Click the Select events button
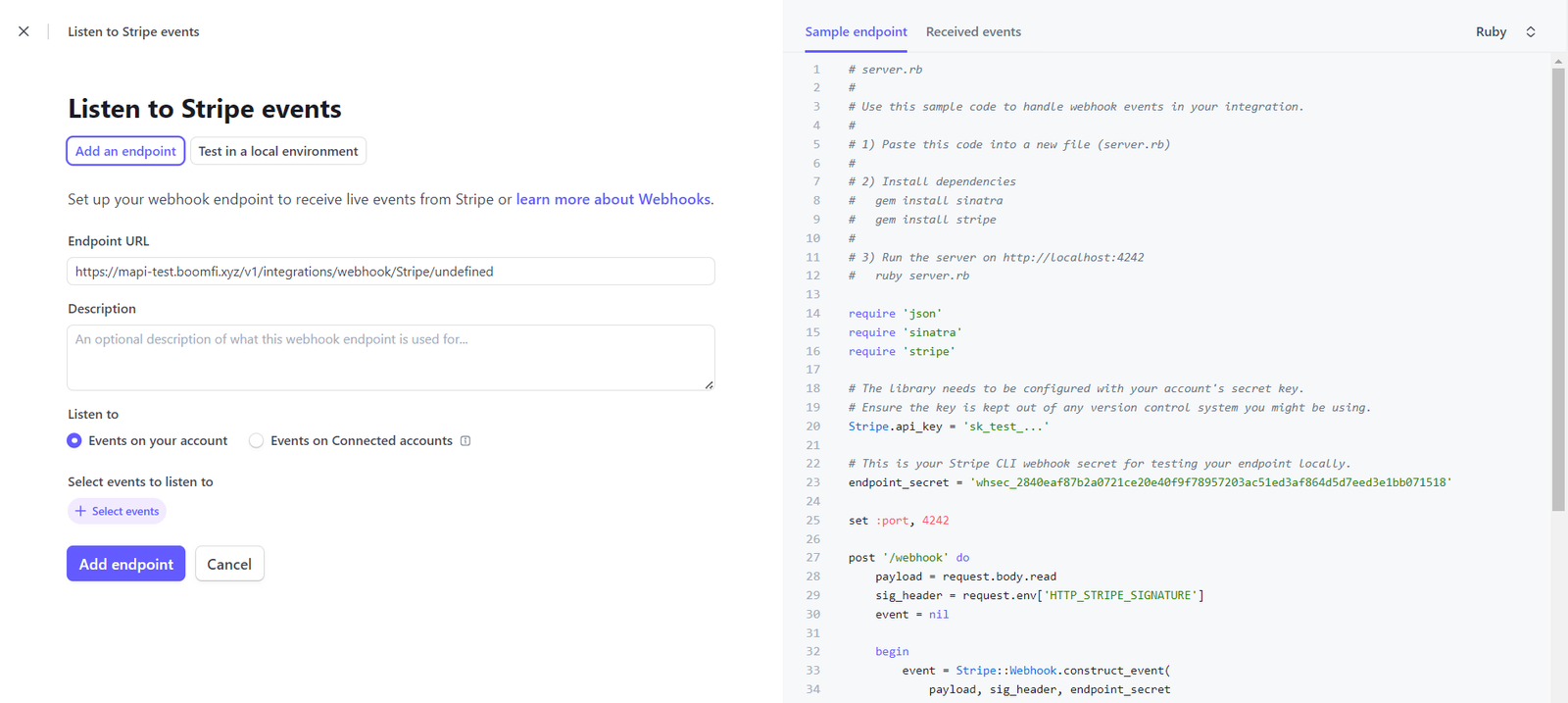 (117, 512)
